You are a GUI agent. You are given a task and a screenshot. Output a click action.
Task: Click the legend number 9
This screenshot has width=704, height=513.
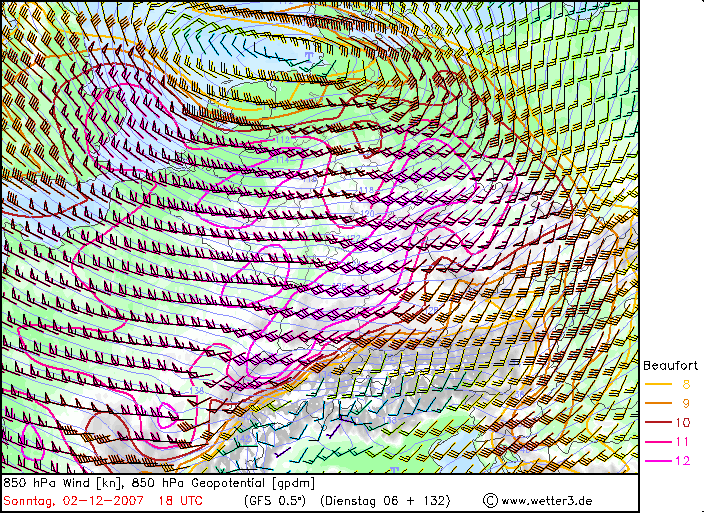[x=686, y=403]
